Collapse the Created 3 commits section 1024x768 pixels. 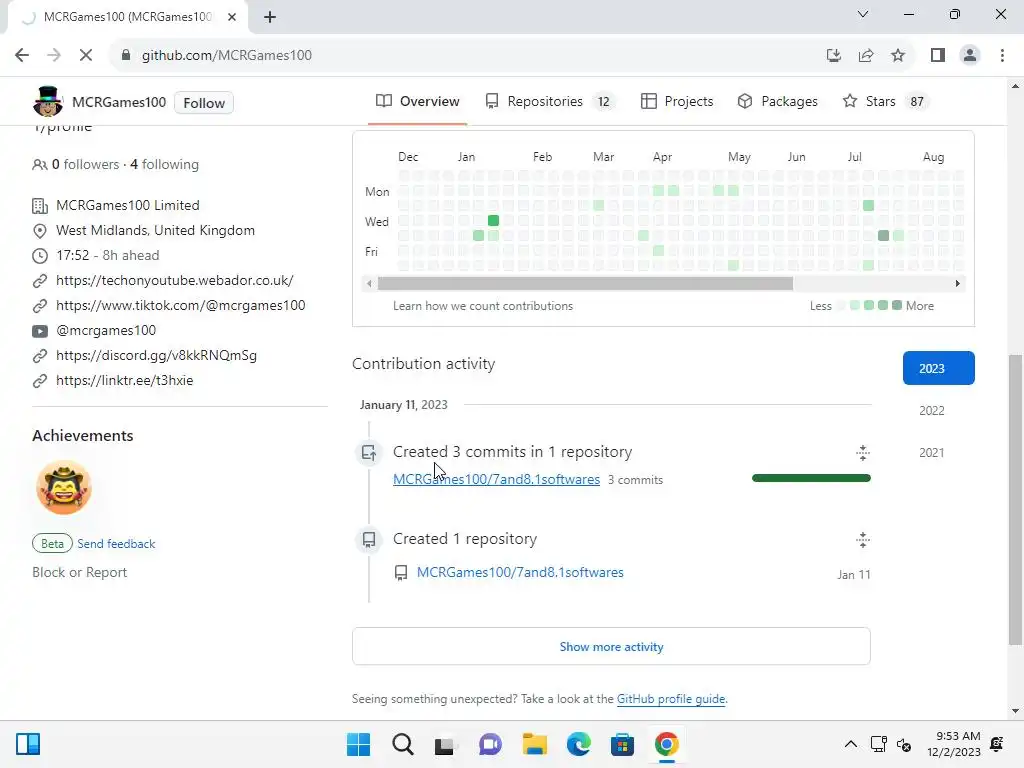point(863,453)
